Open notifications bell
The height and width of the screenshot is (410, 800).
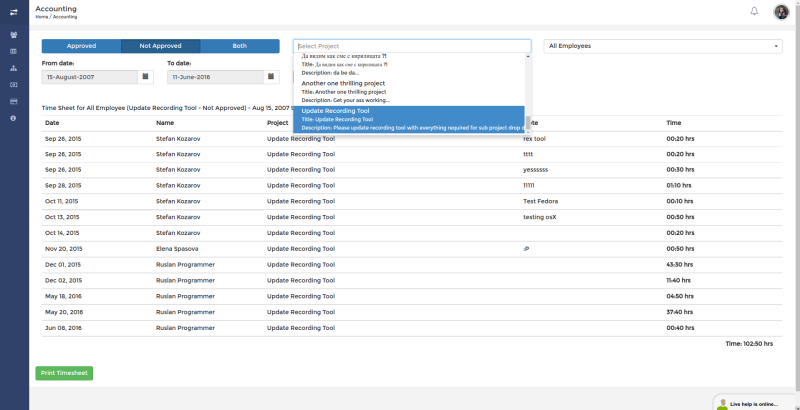(x=754, y=11)
